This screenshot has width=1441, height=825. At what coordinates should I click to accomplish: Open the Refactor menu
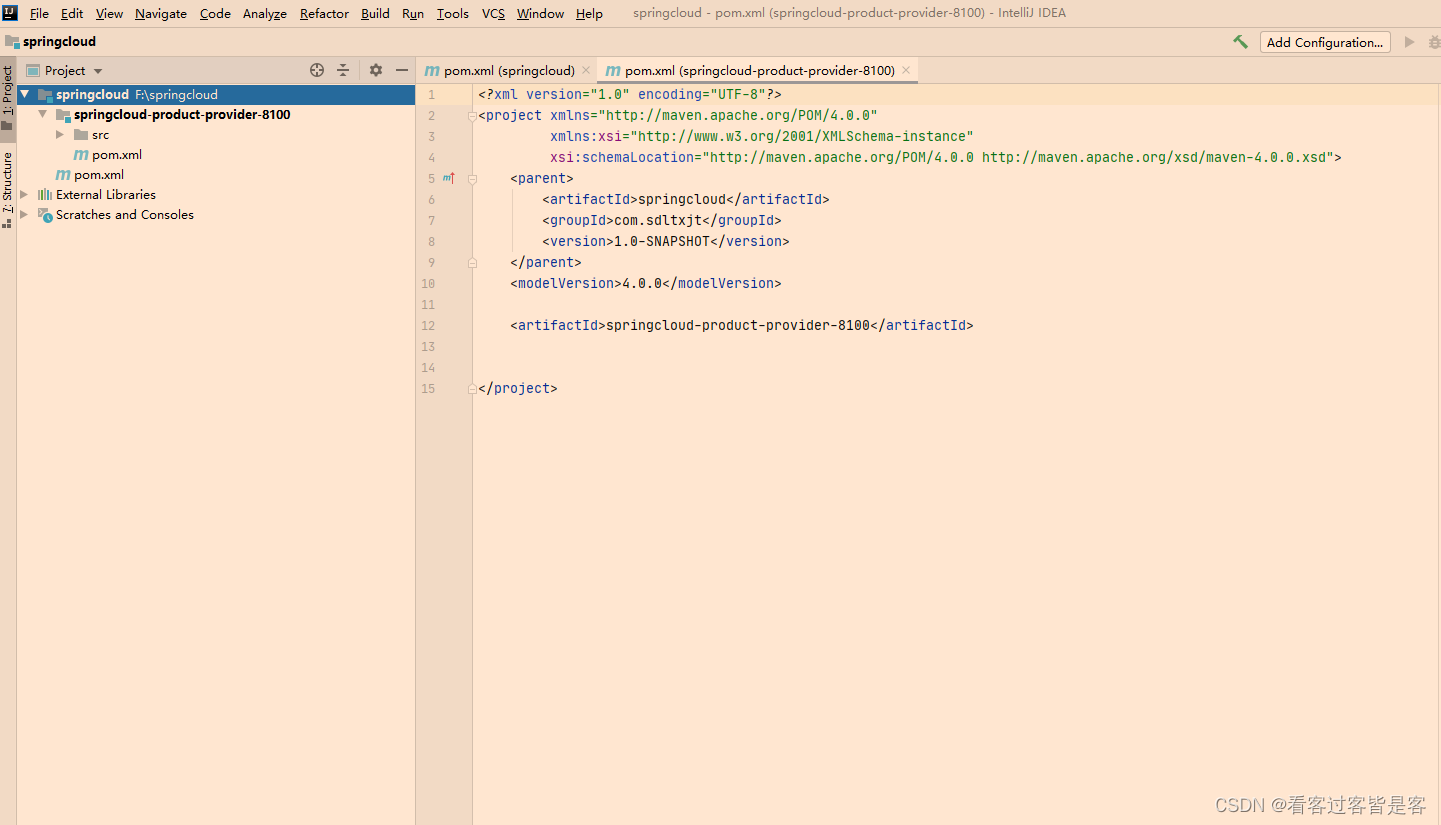pos(324,13)
